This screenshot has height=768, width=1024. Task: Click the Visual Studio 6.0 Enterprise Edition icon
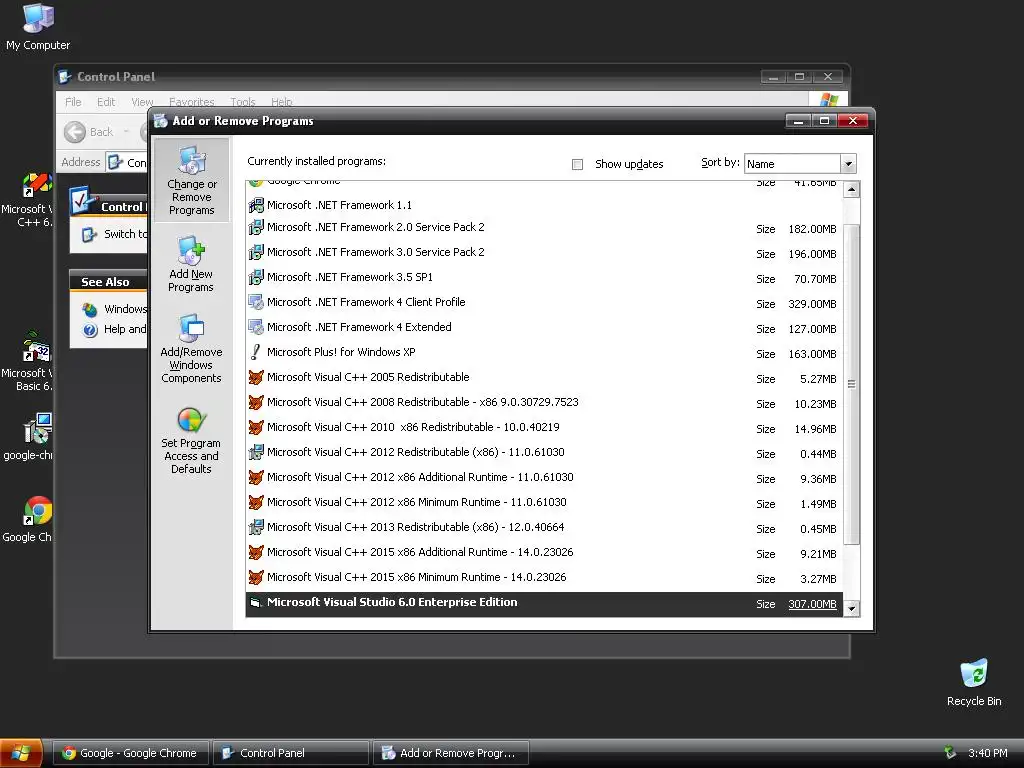coord(256,602)
